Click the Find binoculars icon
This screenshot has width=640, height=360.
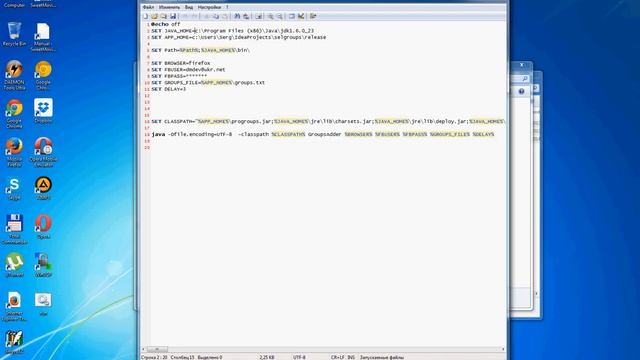point(237,16)
